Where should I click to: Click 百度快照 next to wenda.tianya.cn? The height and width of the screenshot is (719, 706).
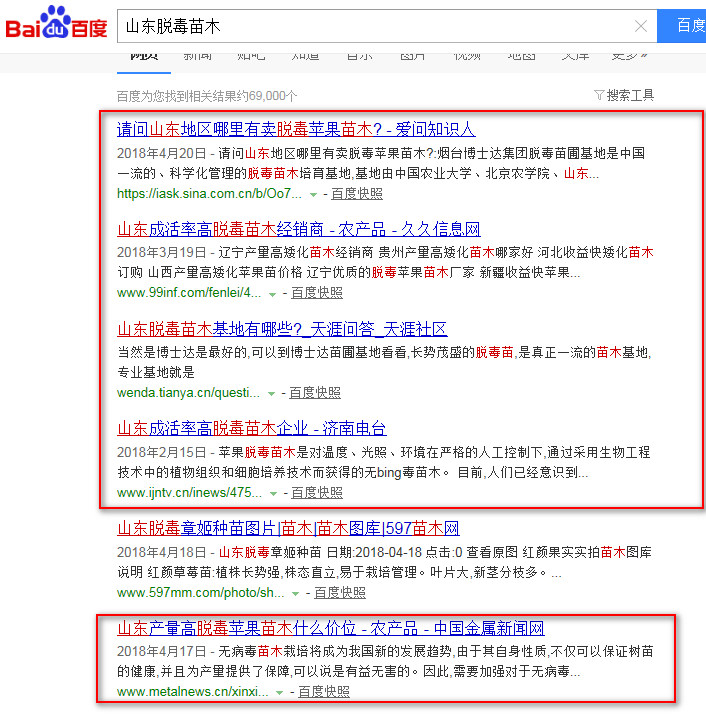tap(314, 393)
